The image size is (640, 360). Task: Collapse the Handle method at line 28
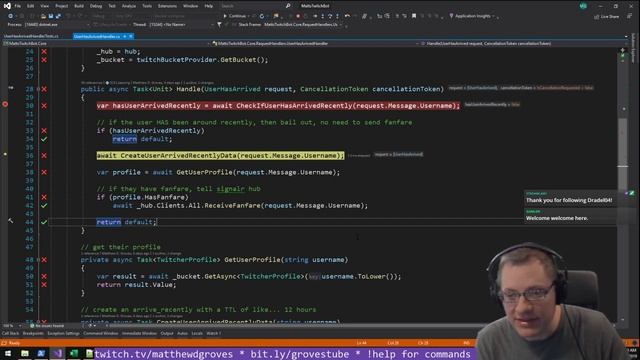coord(39,89)
